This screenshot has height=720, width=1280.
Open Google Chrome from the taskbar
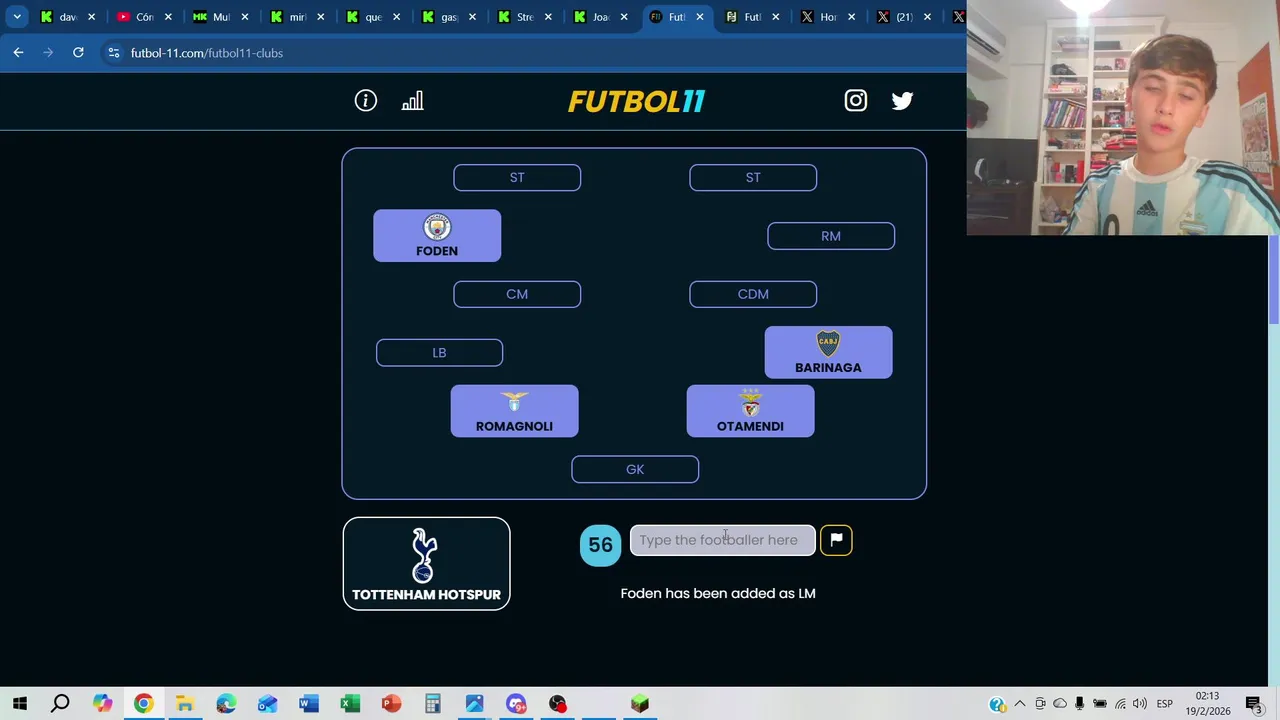(x=143, y=704)
